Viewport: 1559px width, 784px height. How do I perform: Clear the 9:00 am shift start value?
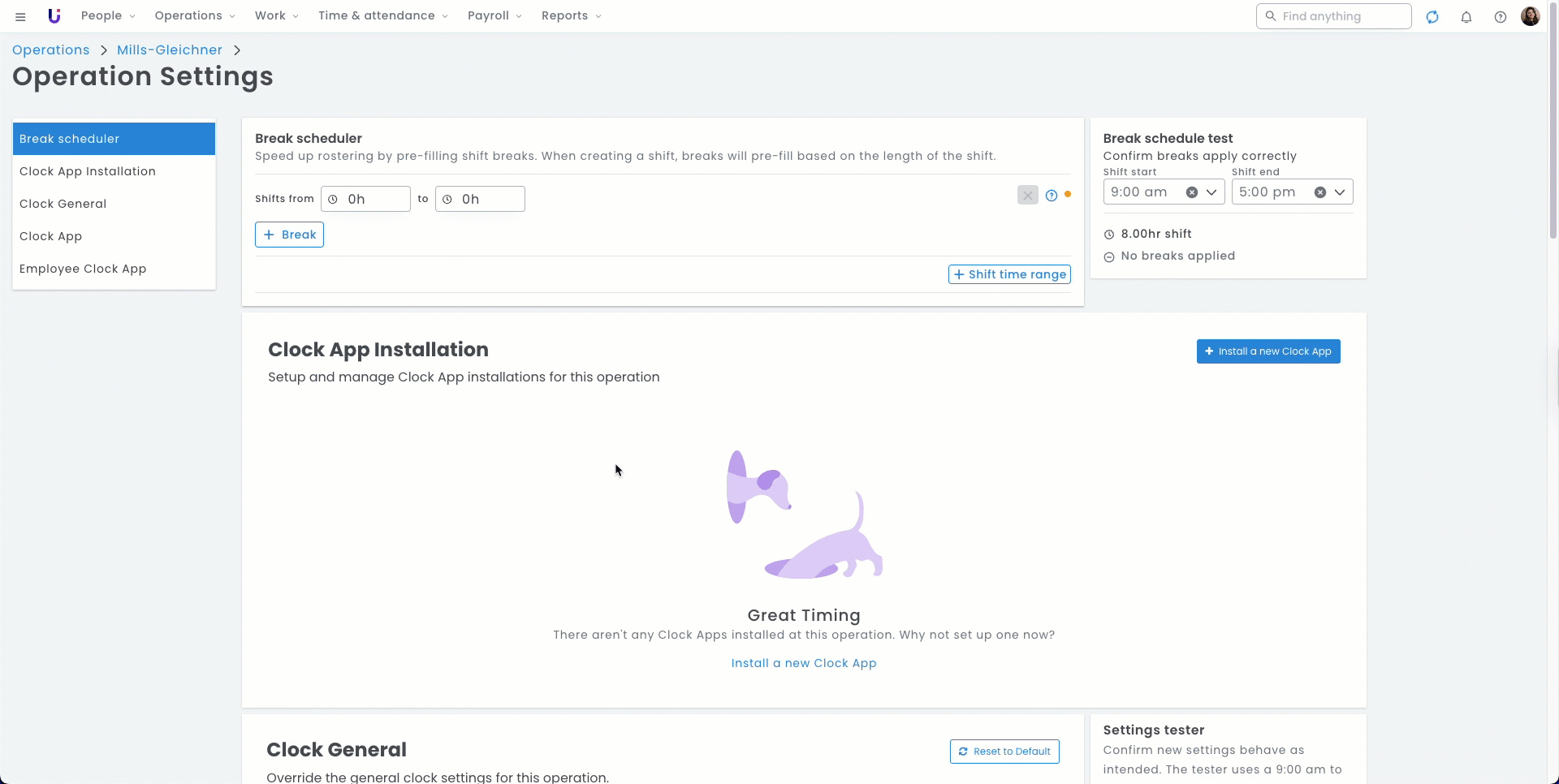click(1192, 192)
